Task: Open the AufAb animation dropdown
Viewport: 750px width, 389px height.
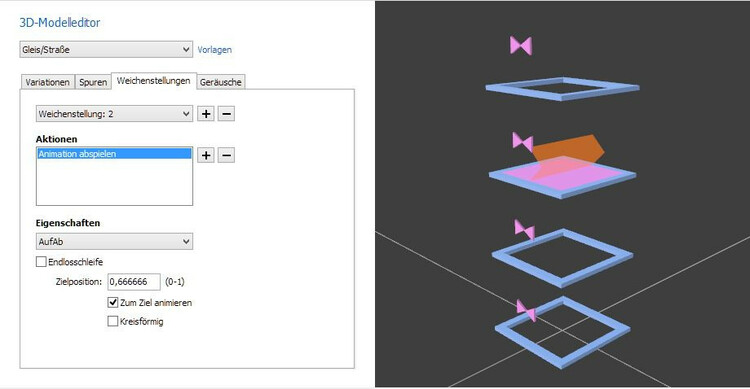Action: coord(114,242)
